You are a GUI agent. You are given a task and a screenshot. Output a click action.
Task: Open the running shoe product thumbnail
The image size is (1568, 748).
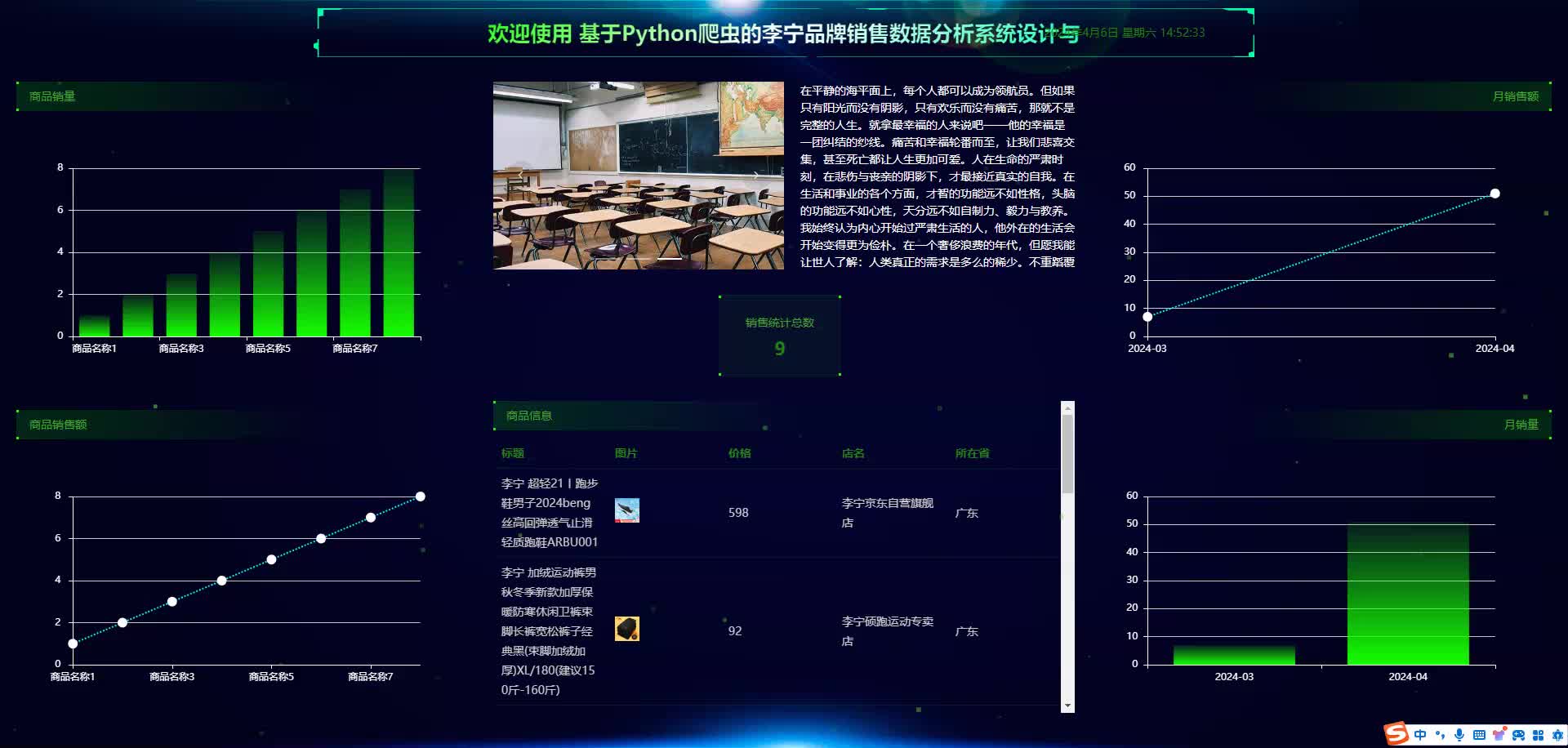coord(627,511)
